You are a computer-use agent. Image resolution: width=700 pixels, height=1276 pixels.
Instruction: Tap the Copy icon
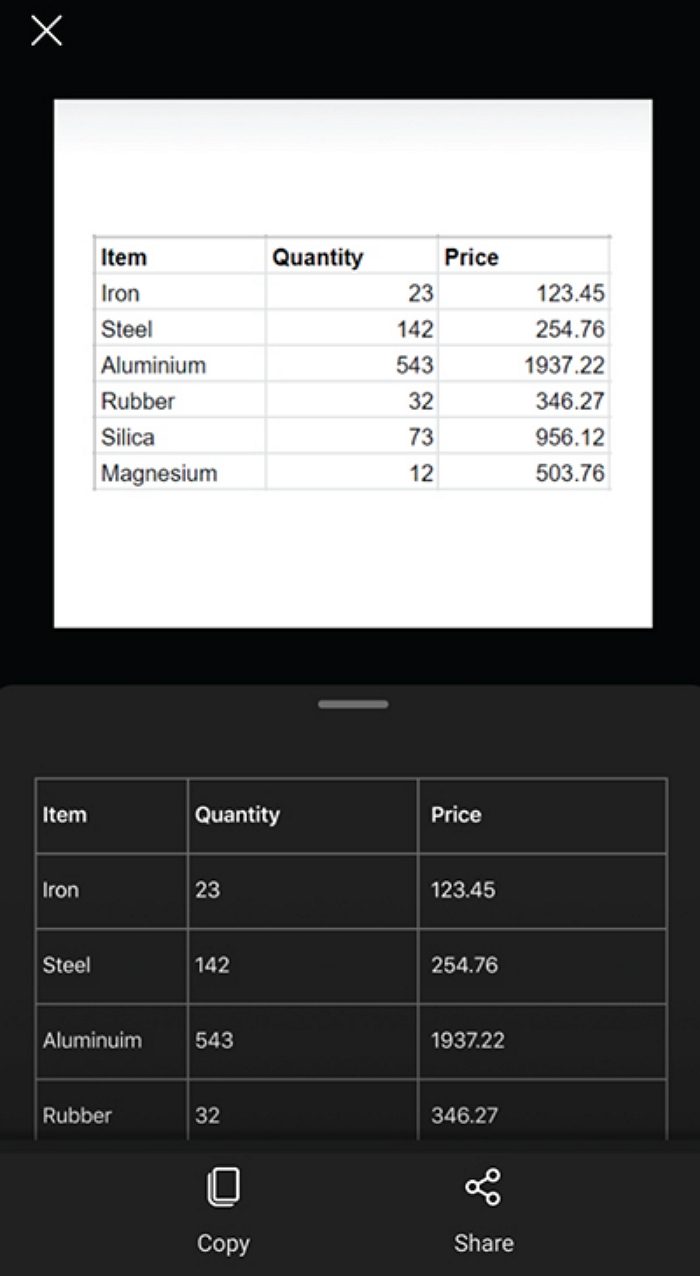pyautogui.click(x=222, y=1187)
